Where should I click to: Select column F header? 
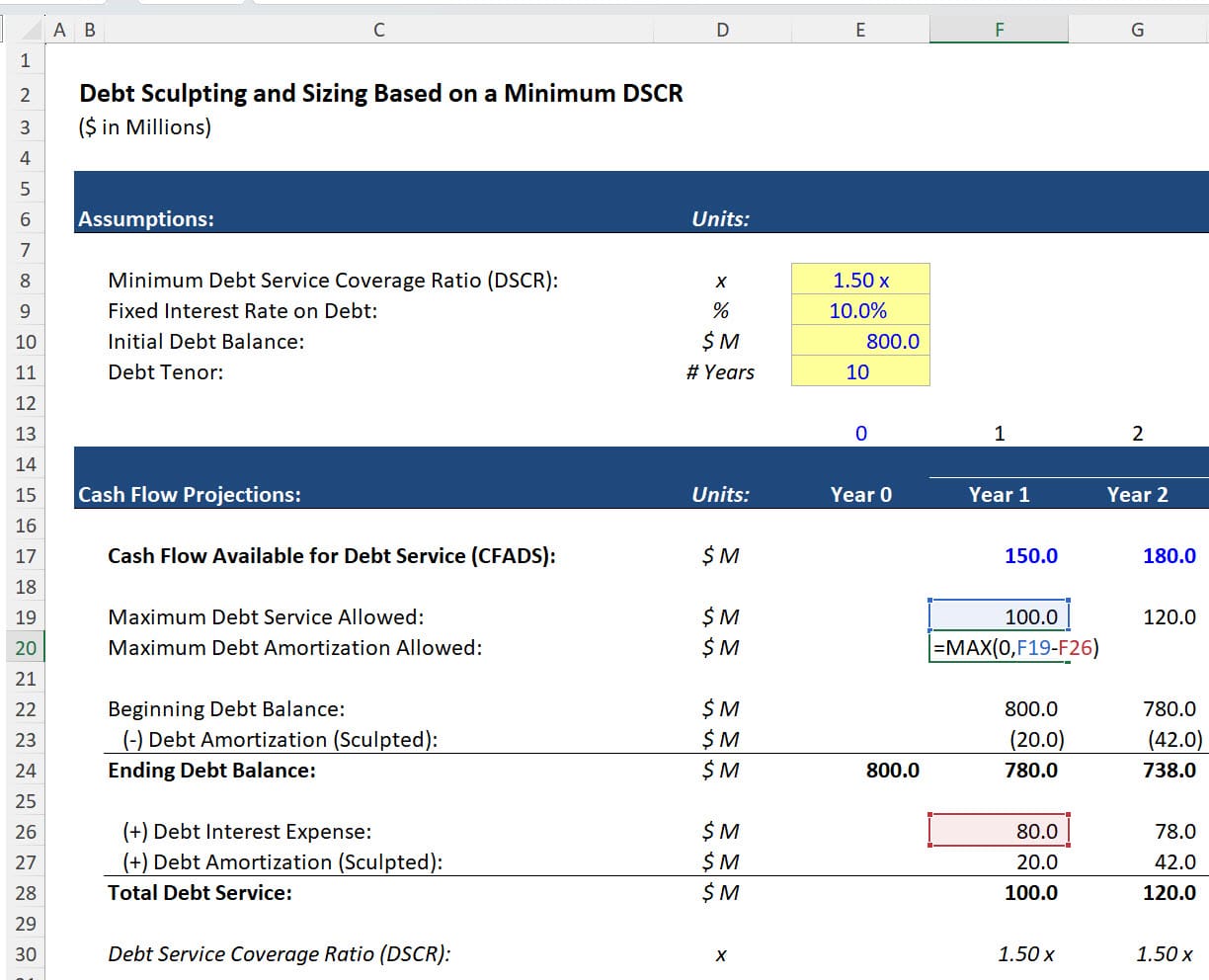pos(999,29)
